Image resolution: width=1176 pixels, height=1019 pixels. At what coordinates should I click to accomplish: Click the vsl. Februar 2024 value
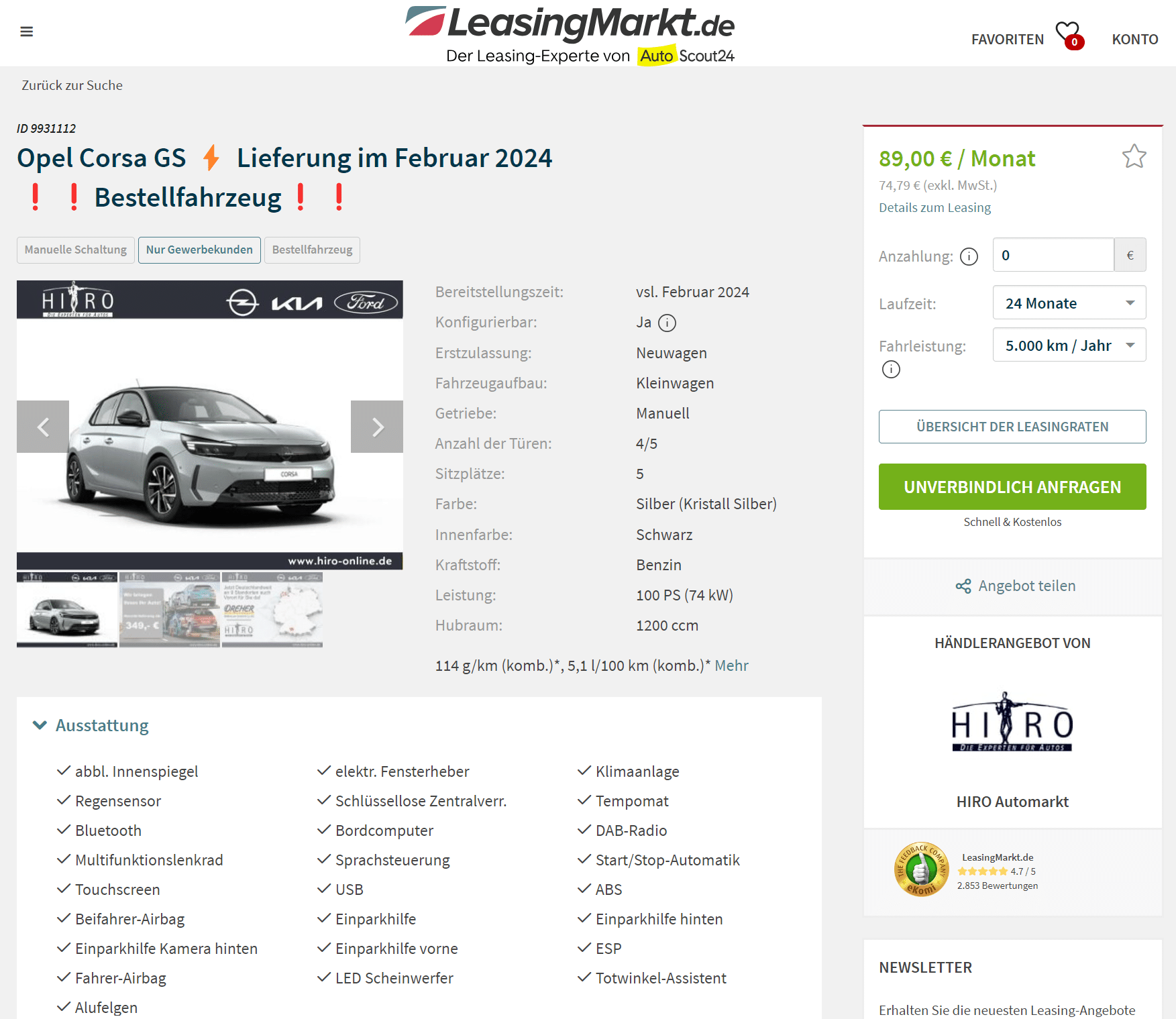692,292
